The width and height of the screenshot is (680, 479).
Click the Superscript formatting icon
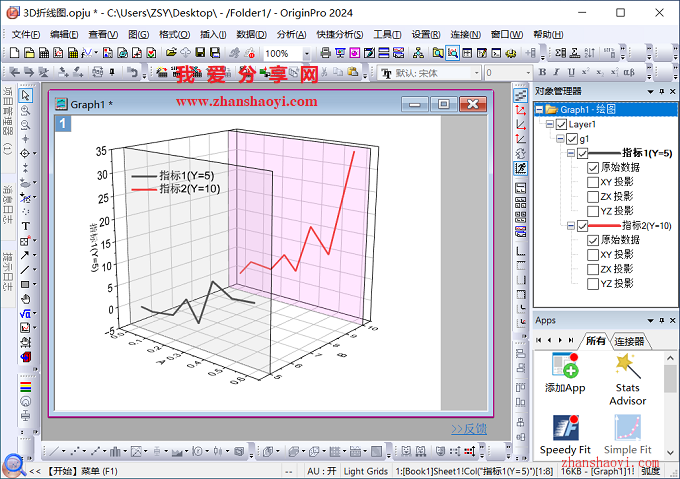(585, 72)
